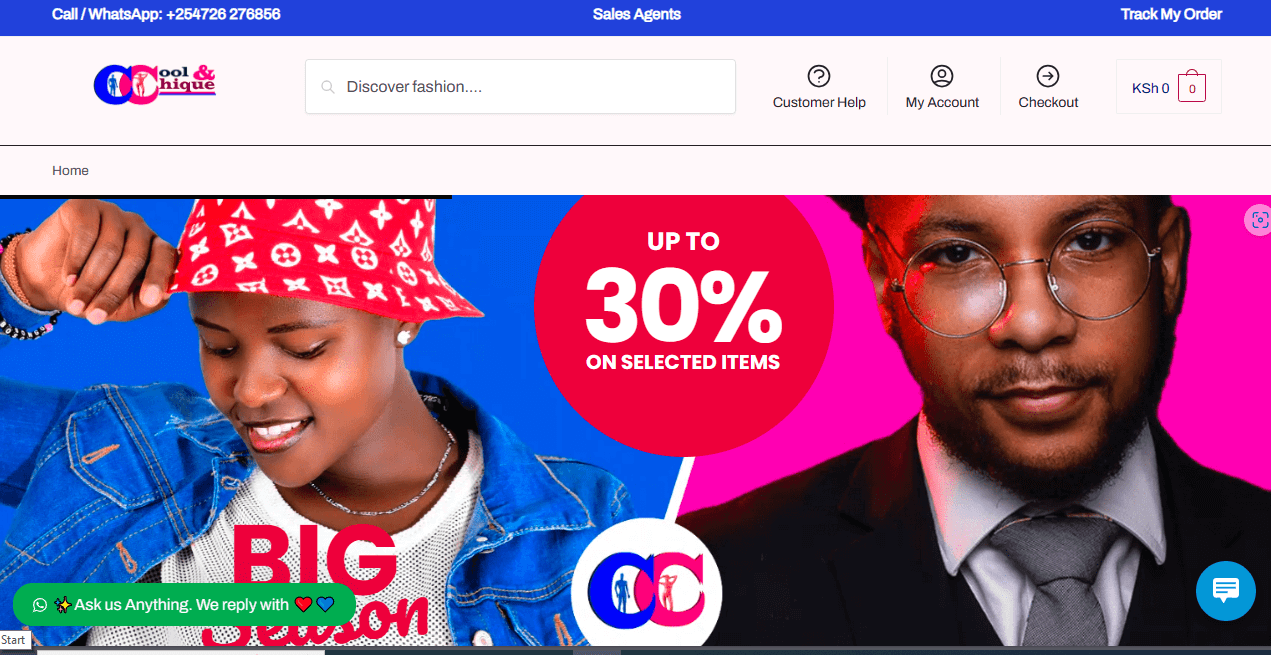The width and height of the screenshot is (1271, 655).
Task: Click the WhatsApp icon in green button
Action: 40,605
